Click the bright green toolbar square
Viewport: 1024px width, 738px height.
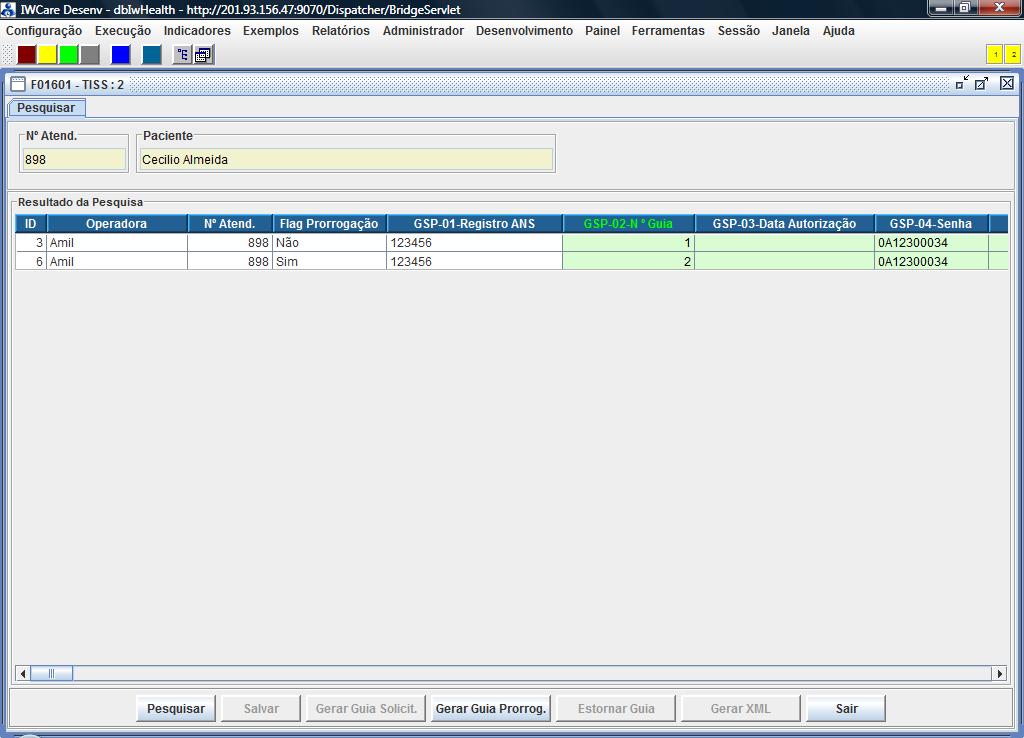point(69,55)
